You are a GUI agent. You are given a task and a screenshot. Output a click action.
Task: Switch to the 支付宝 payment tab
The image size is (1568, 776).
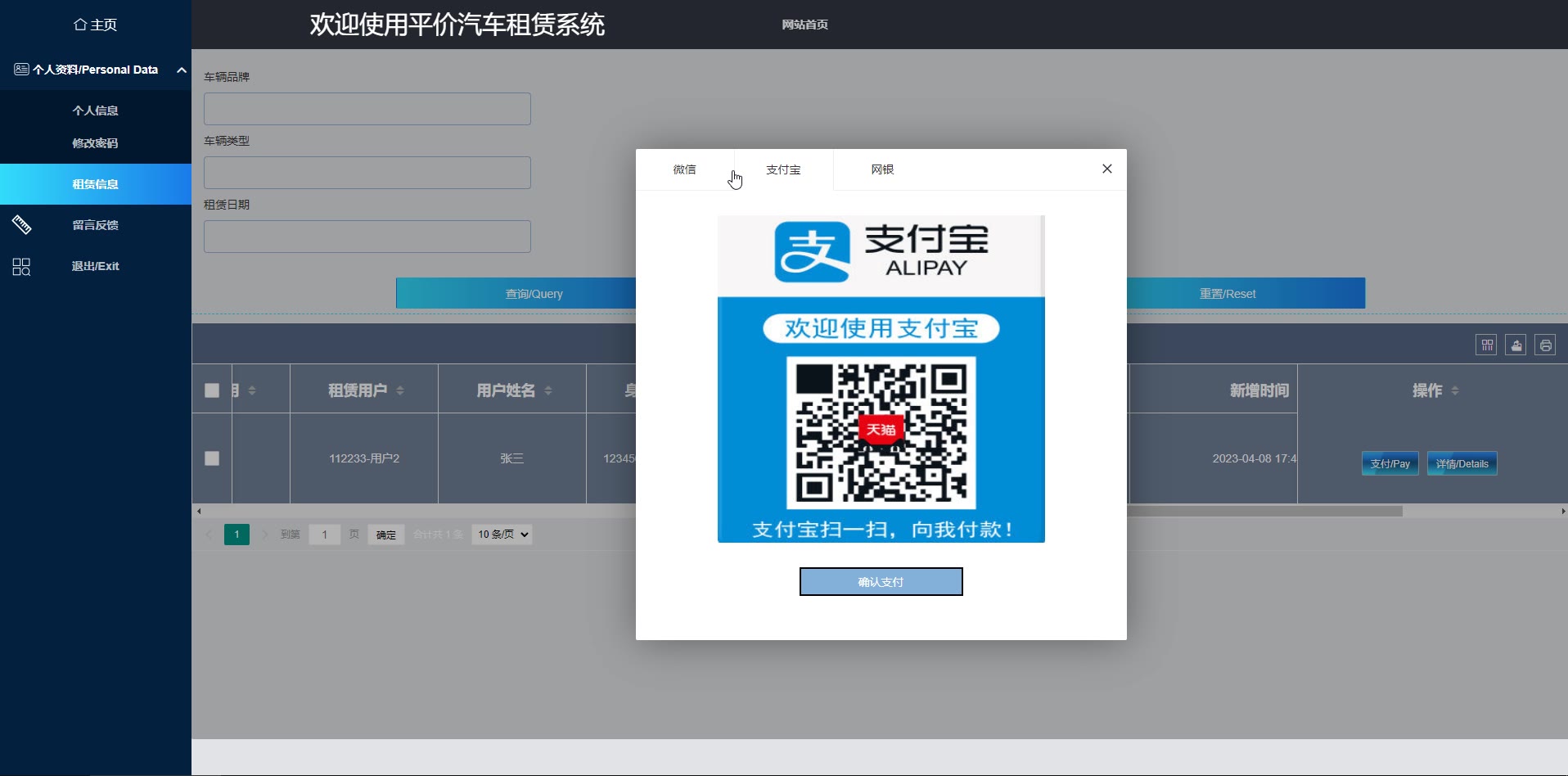(783, 169)
